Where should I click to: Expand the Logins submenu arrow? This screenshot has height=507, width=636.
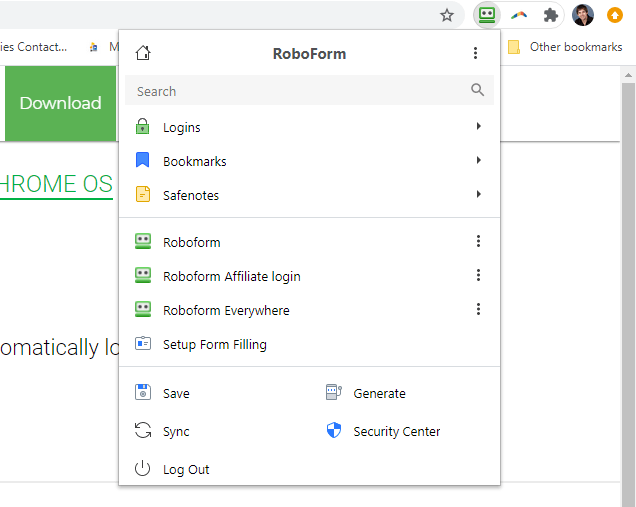coord(479,126)
